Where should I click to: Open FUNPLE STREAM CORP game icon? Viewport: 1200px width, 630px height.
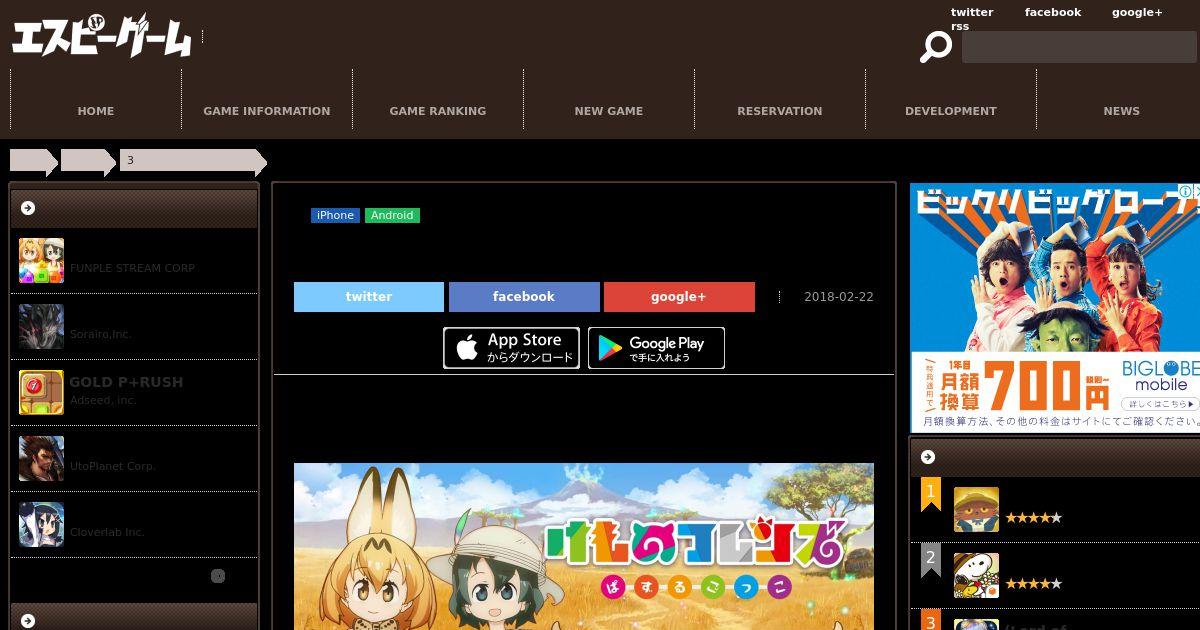coord(41,261)
